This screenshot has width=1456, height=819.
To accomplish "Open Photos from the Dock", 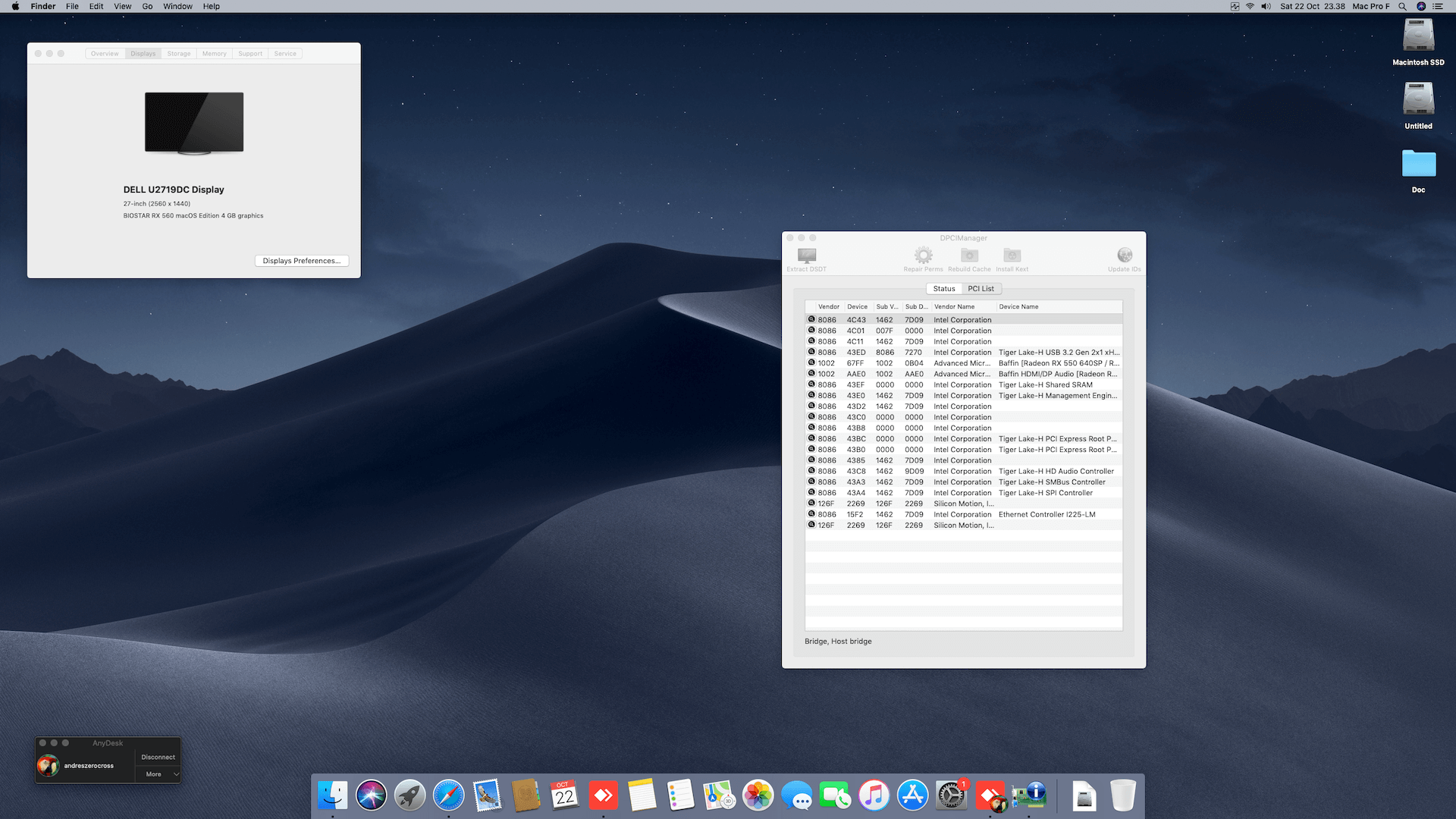I will (758, 795).
